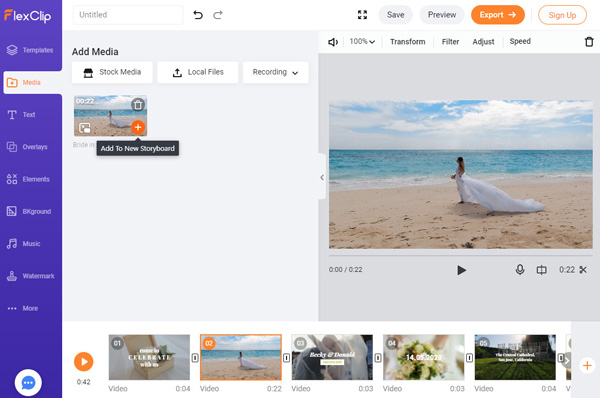Viewport: 600px width, 398px height.
Task: Select storyboard 02 beach clip
Action: pyautogui.click(x=241, y=357)
